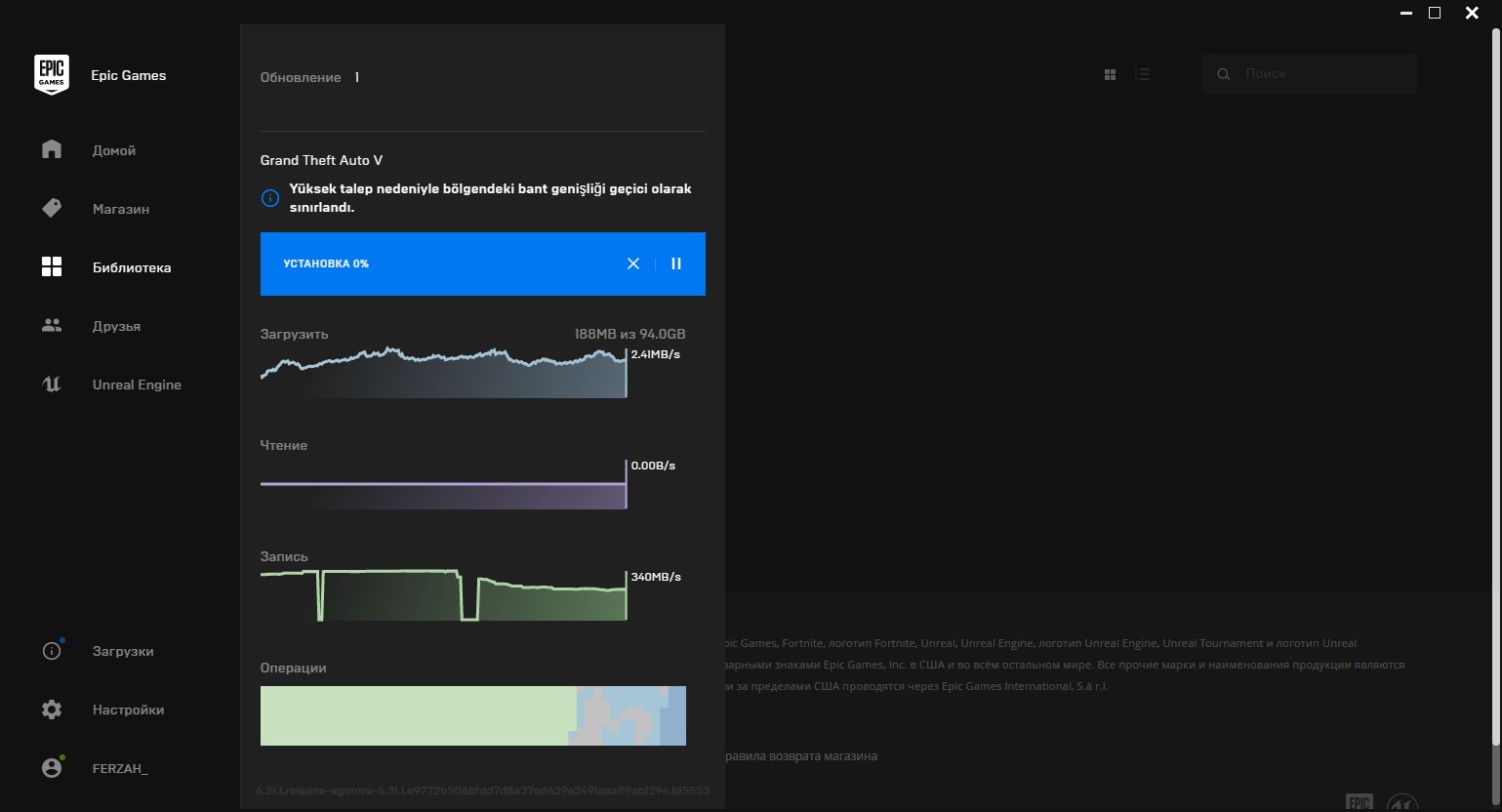Go to Unreal Engine menu item
This screenshot has height=812, width=1502.
(137, 385)
